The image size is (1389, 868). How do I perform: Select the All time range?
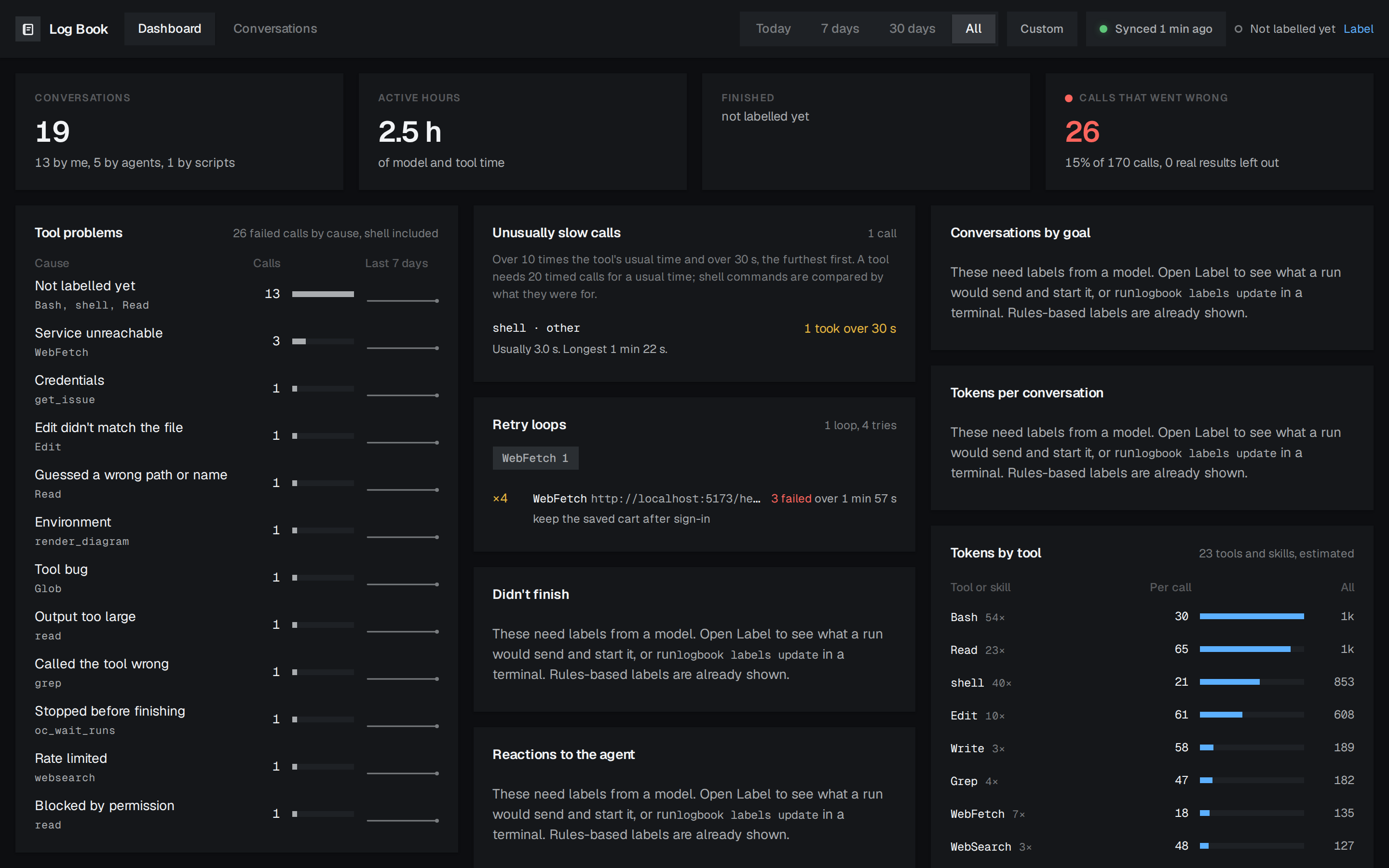pos(973,29)
